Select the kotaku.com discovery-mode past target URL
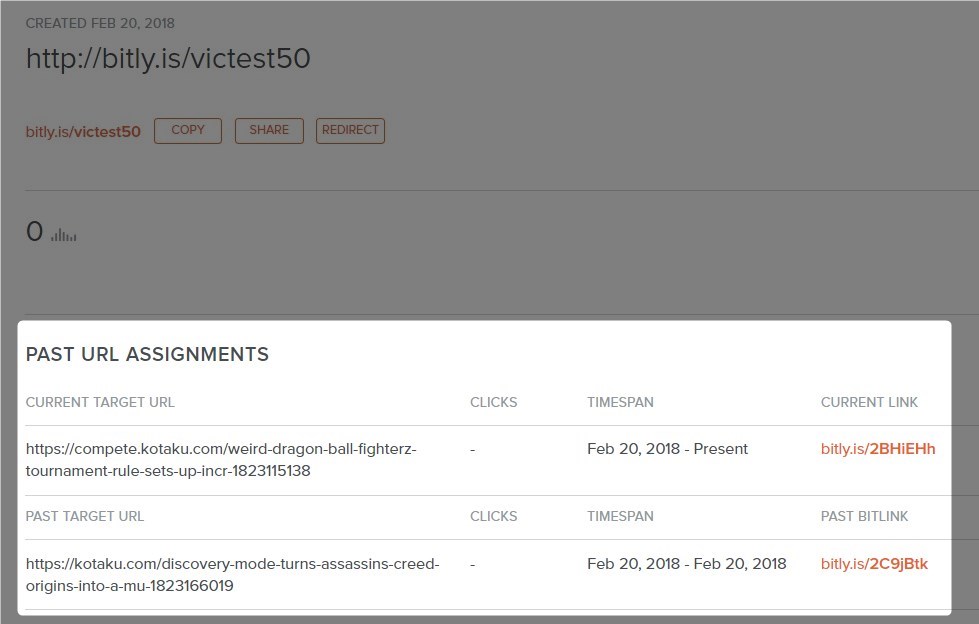The height and width of the screenshot is (624, 979). click(232, 575)
